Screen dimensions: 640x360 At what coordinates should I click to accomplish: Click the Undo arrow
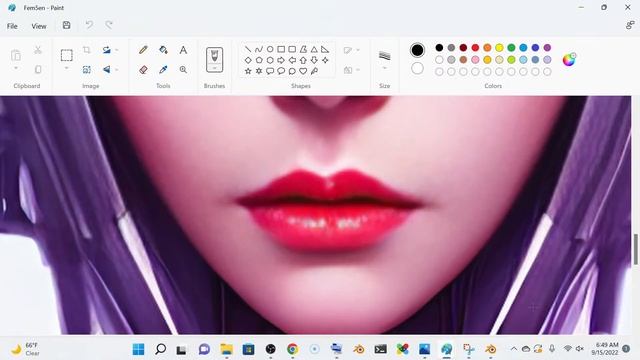pyautogui.click(x=89, y=25)
